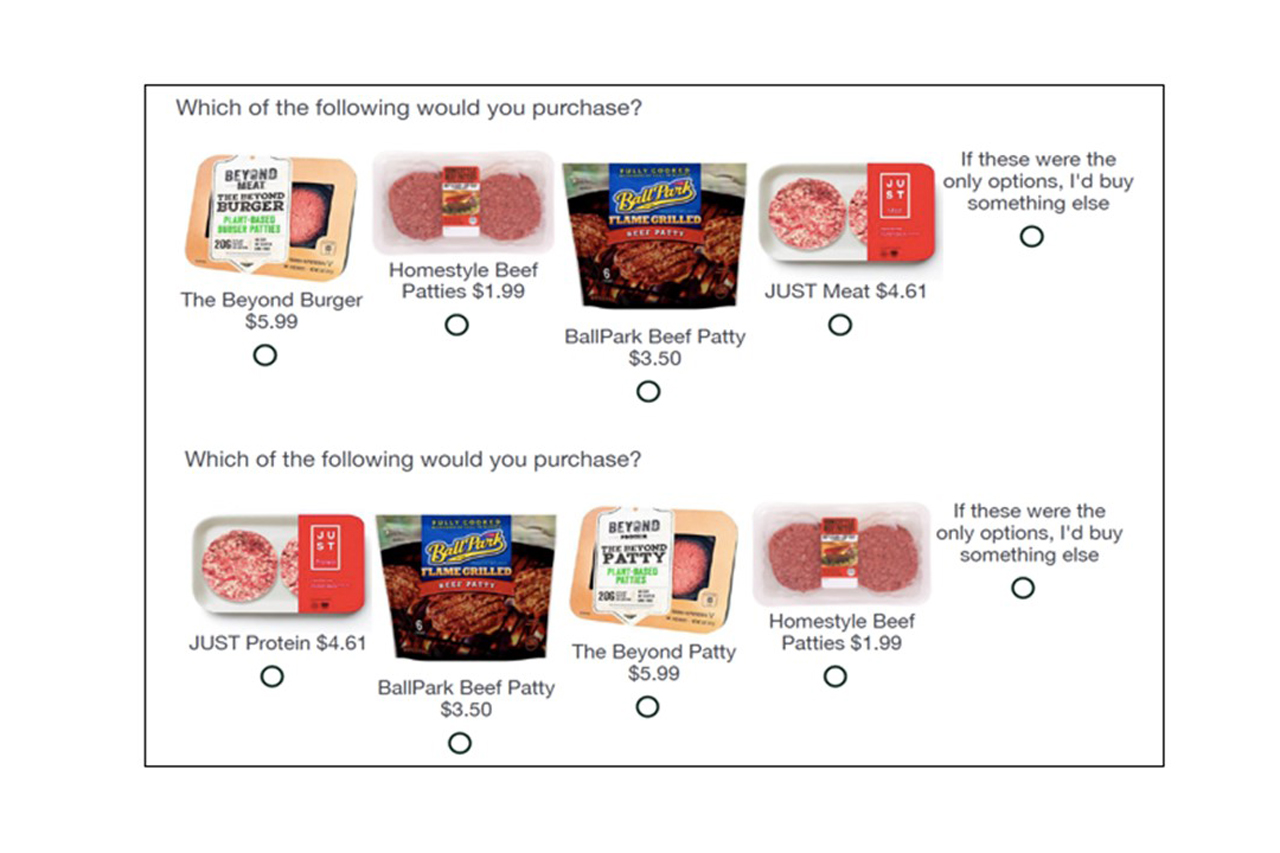Click the first question Homestyle Beef Patties image
Screen dimensions: 1280x853
(462, 202)
